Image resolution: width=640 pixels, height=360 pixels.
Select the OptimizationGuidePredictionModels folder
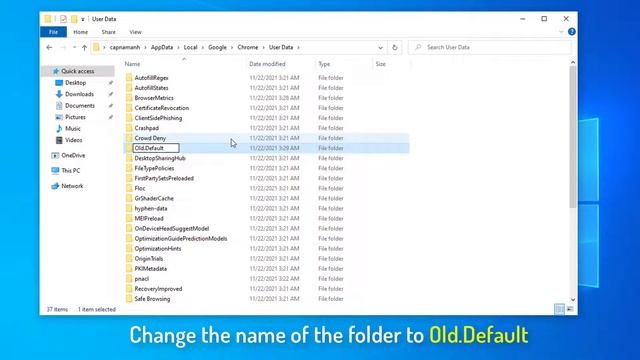click(181, 238)
